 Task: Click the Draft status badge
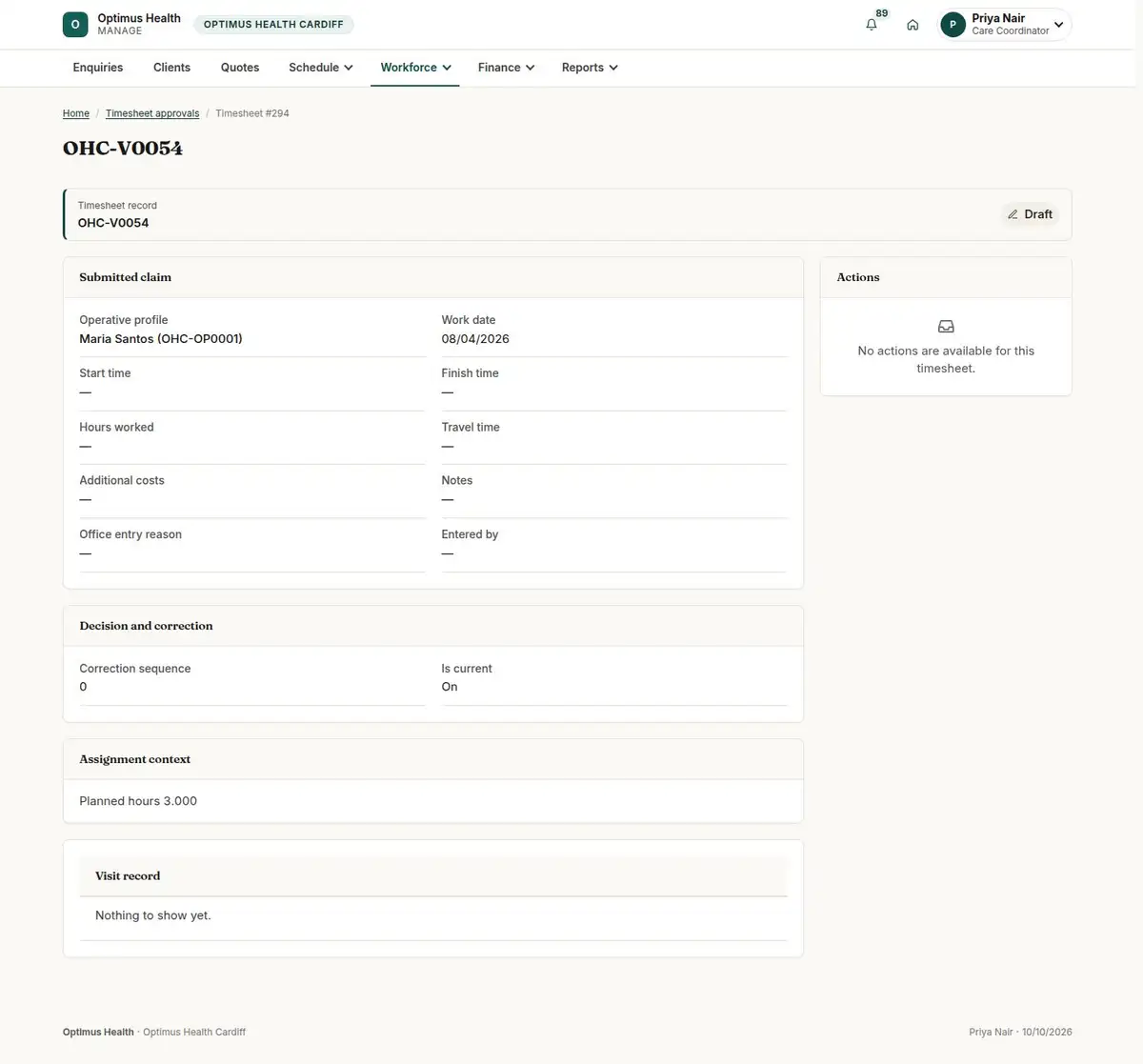pos(1030,214)
